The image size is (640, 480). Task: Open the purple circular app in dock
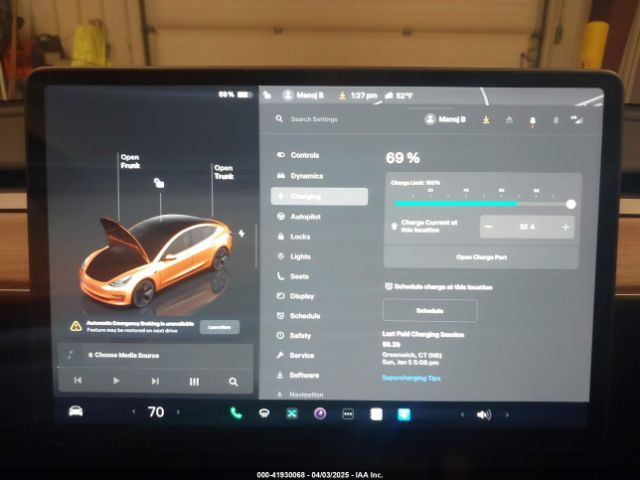point(320,414)
